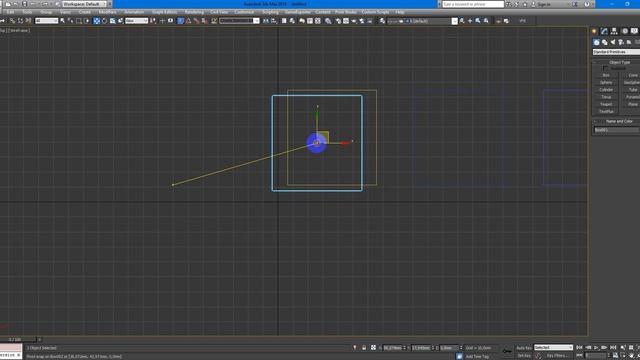This screenshot has width=640, height=360.
Task: Open the Help menu
Action: pyautogui.click(x=400, y=12)
